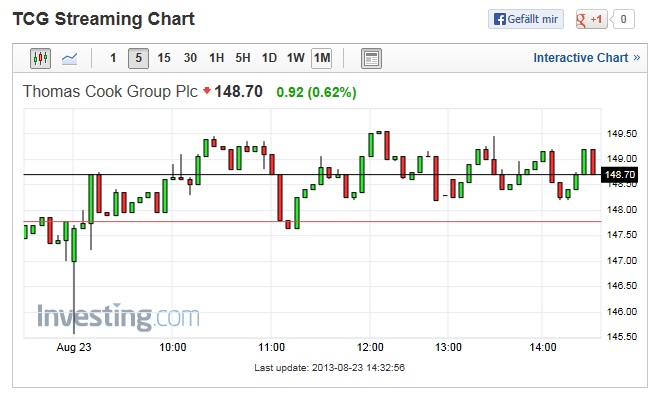
Task: Click the Google +1 icon
Action: tap(591, 19)
